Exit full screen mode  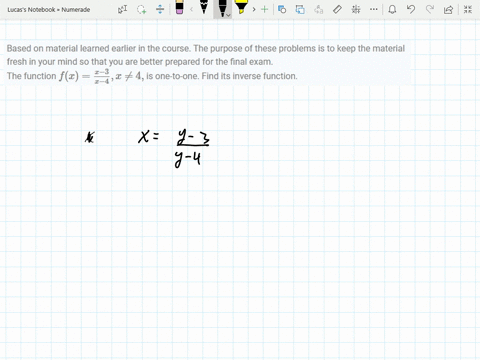click(468, 9)
